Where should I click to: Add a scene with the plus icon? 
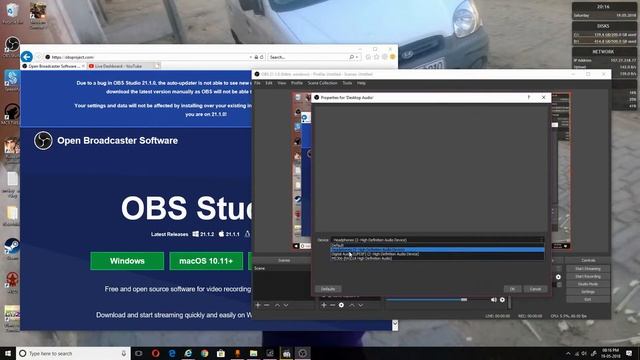tap(258, 305)
